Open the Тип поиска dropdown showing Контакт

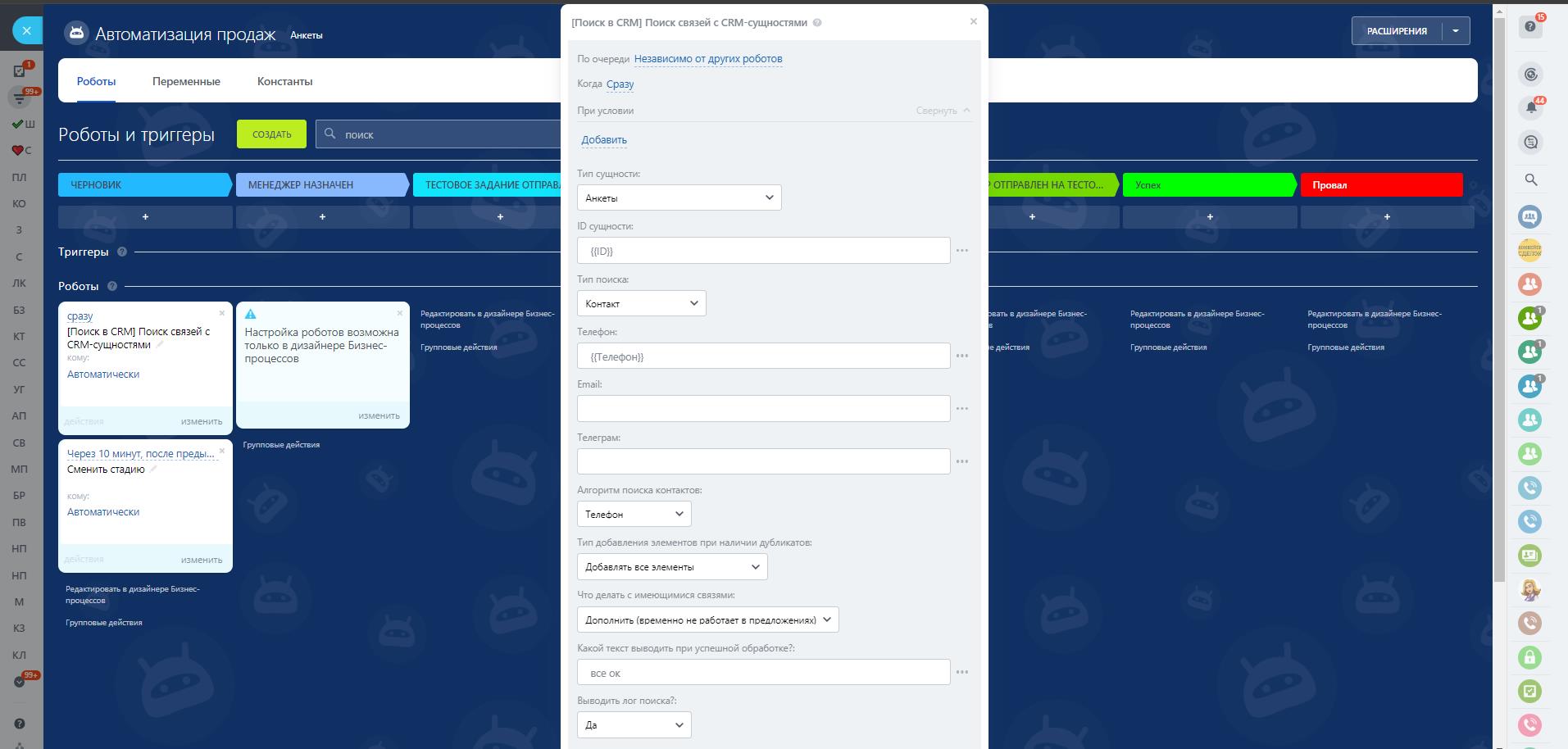click(x=641, y=303)
